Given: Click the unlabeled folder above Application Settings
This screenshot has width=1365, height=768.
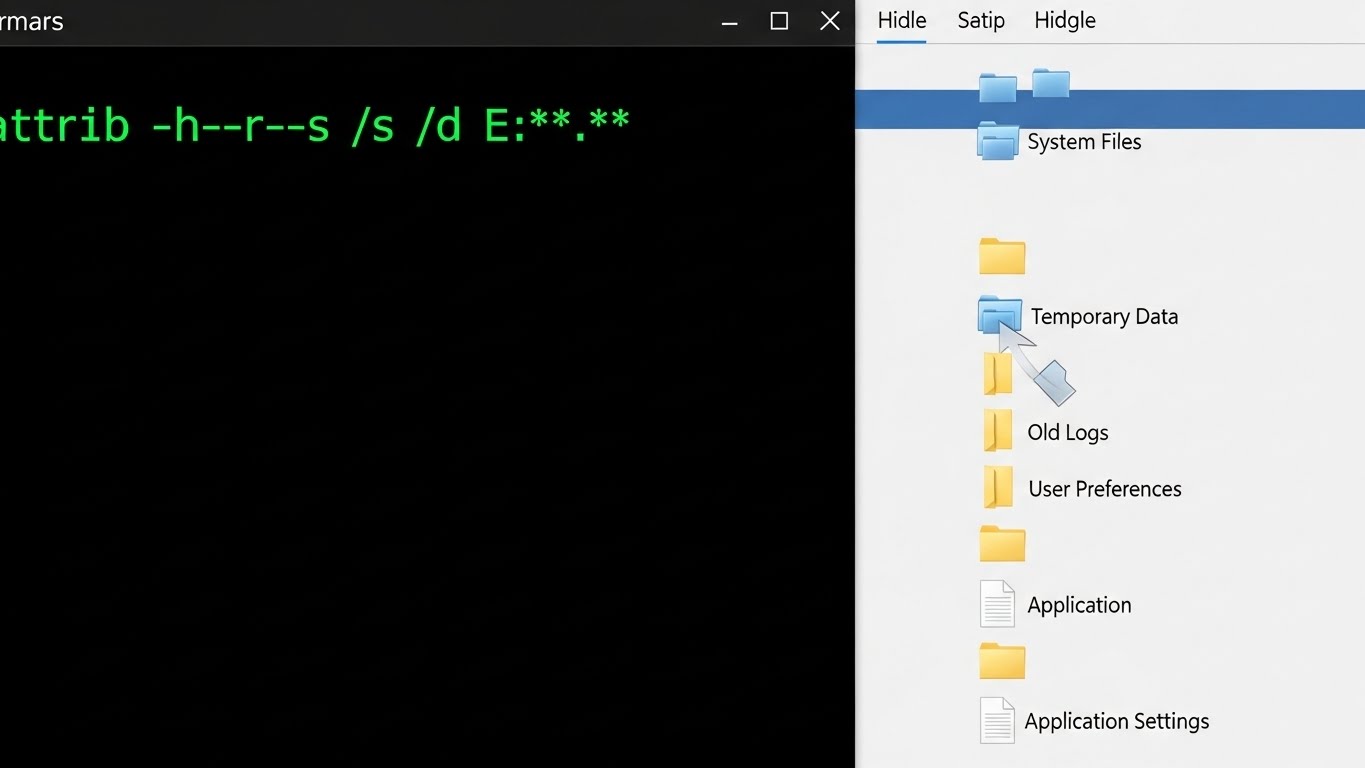Looking at the screenshot, I should (1002, 662).
